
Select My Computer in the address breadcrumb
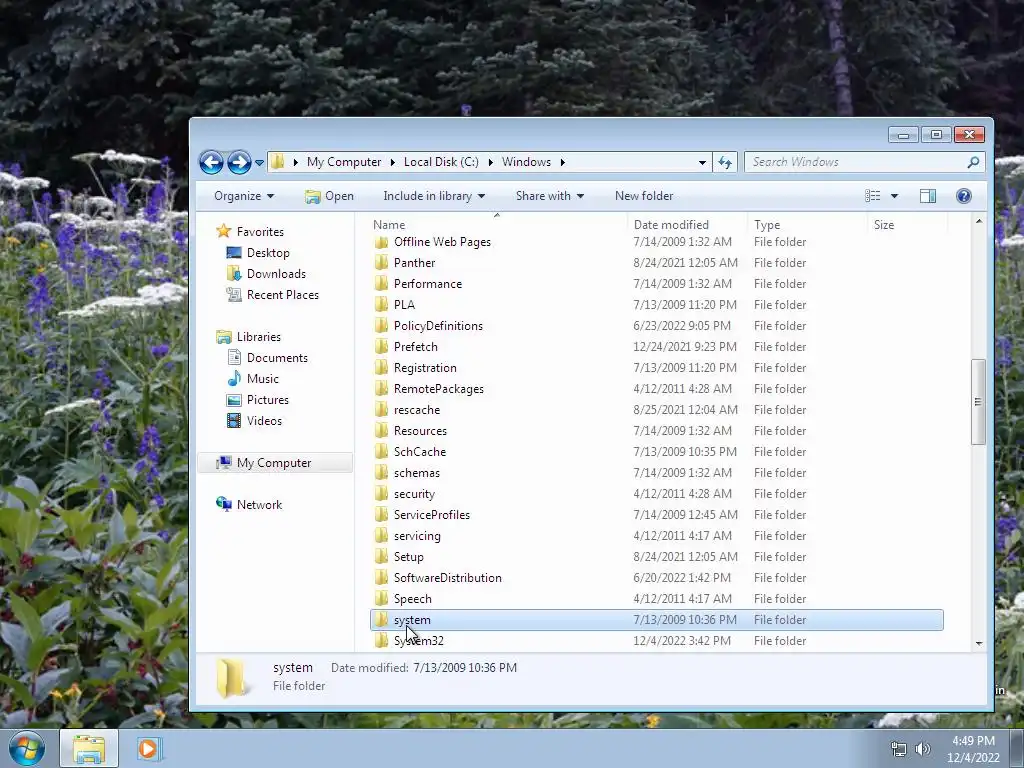click(x=344, y=162)
